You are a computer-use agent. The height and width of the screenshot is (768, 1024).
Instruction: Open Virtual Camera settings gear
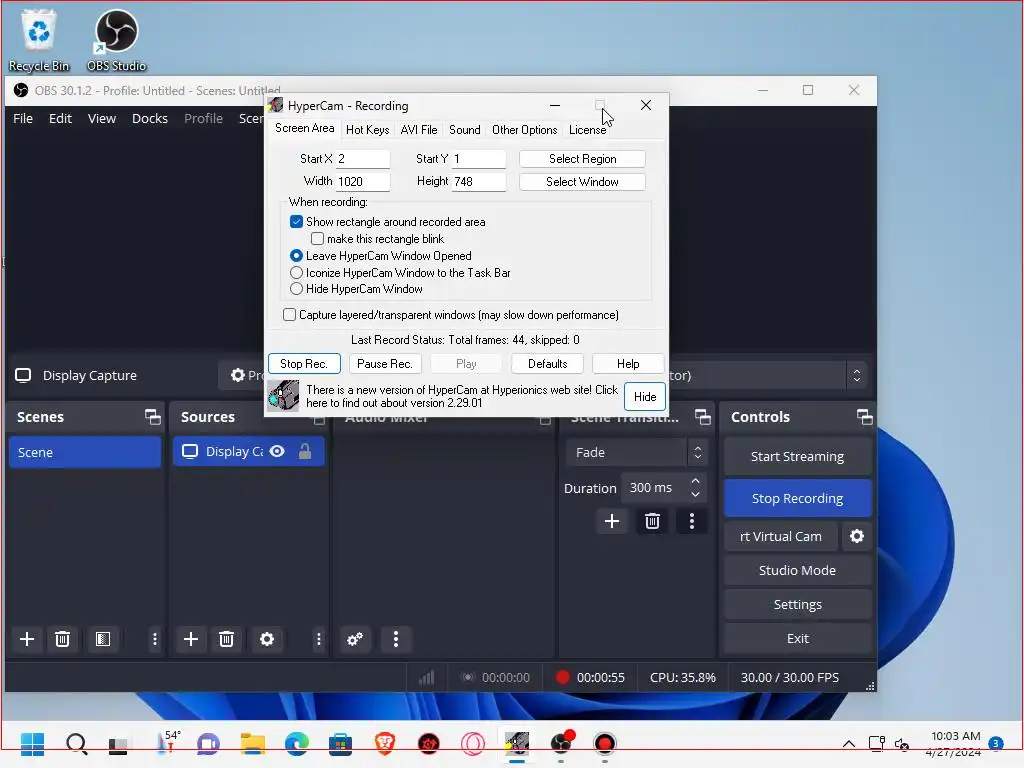pos(857,536)
